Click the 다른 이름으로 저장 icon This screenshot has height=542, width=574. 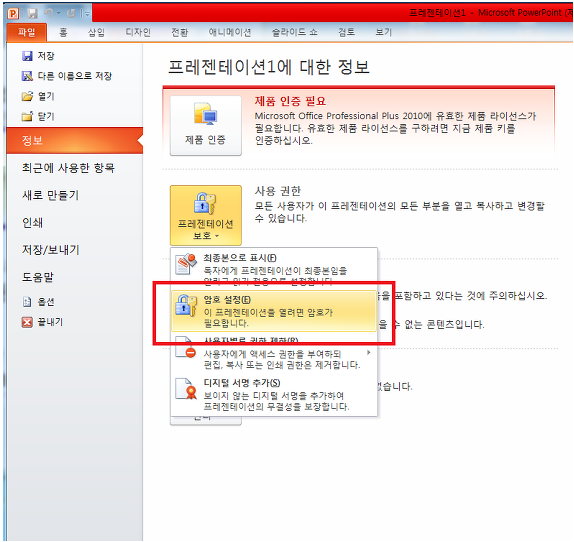click(x=27, y=76)
